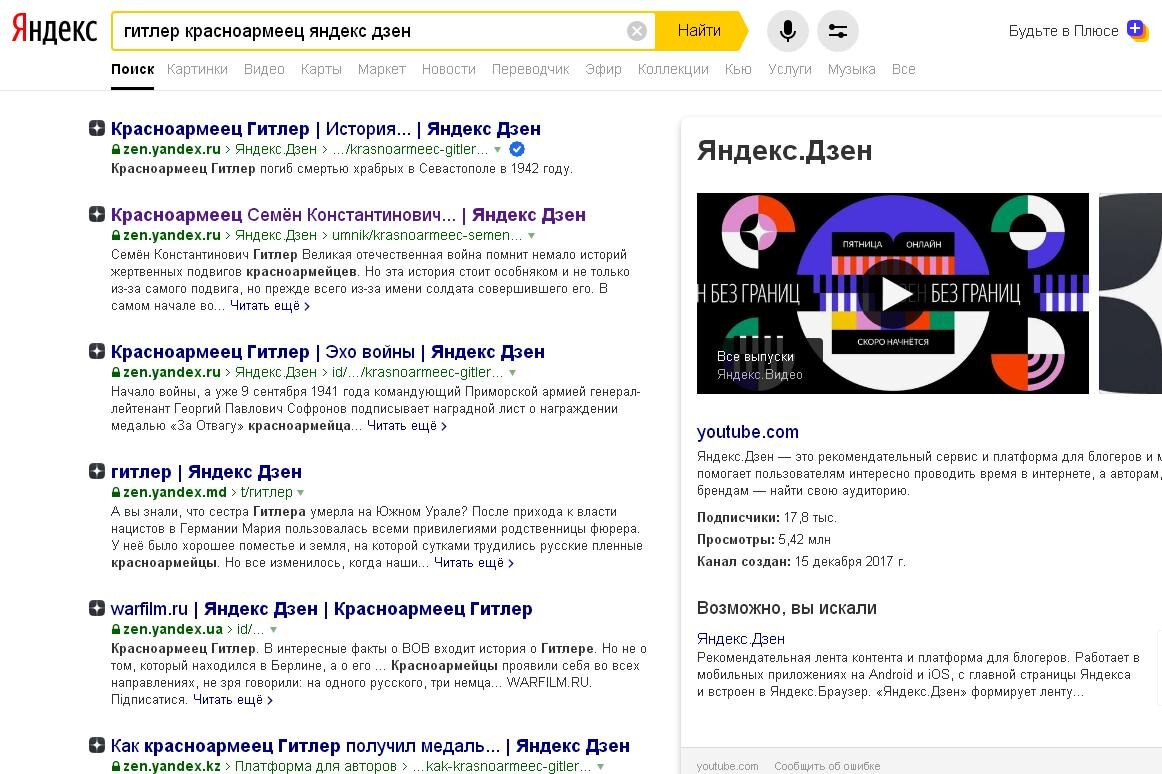This screenshot has width=1162, height=774.
Task: Expand dropdown arrow after t/гитлер URL
Action: pyautogui.click(x=300, y=493)
